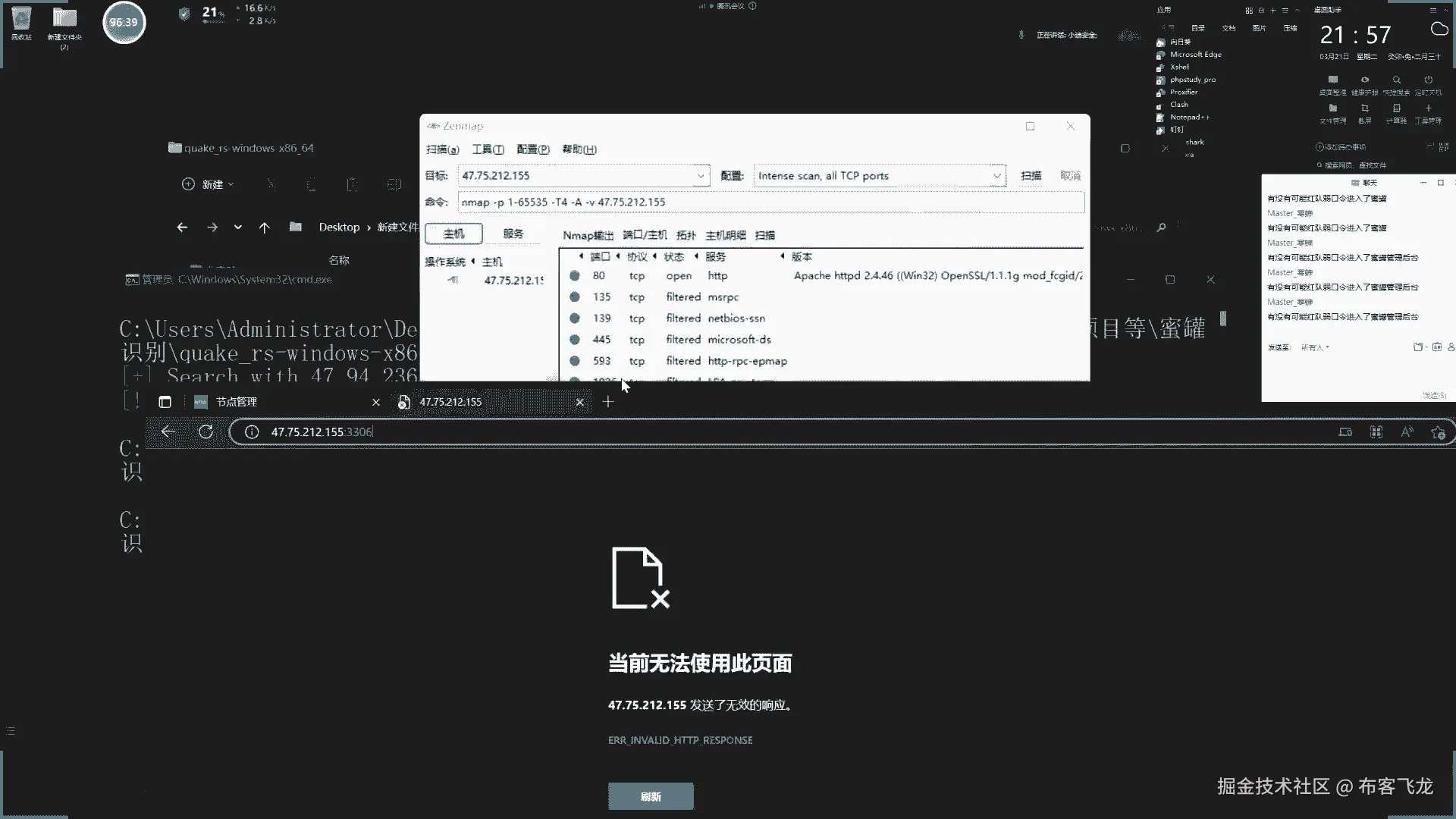Open Proxifier shortcut in app list
1456x819 pixels.
1183,92
